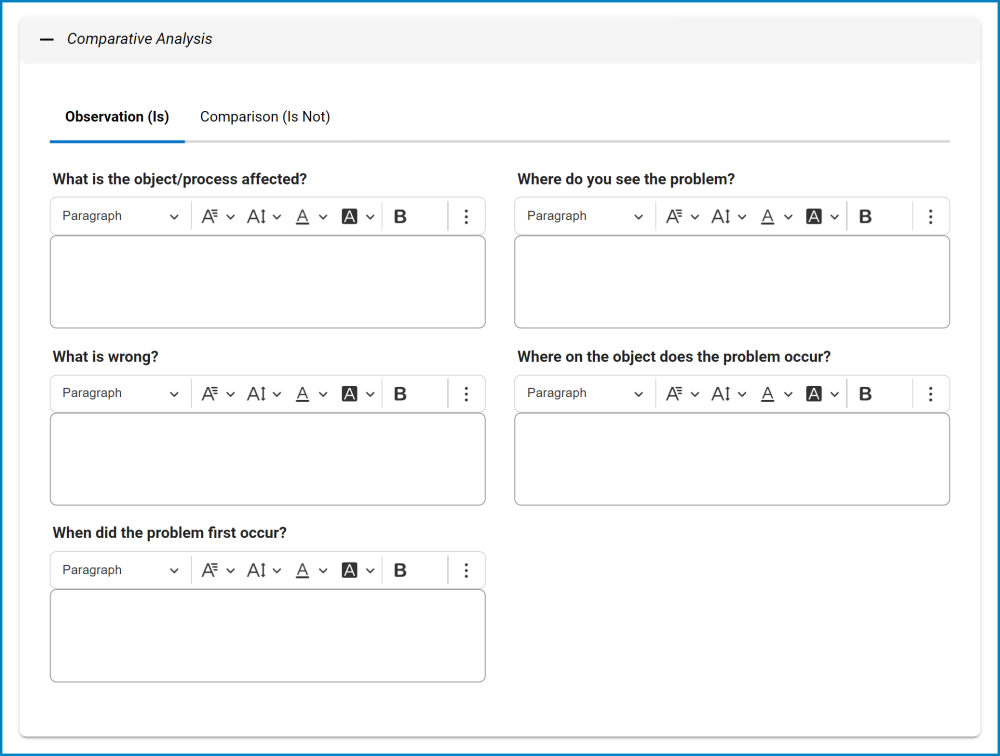1000x756 pixels.
Task: Click the 'What is wrong?' text area
Action: click(x=268, y=459)
